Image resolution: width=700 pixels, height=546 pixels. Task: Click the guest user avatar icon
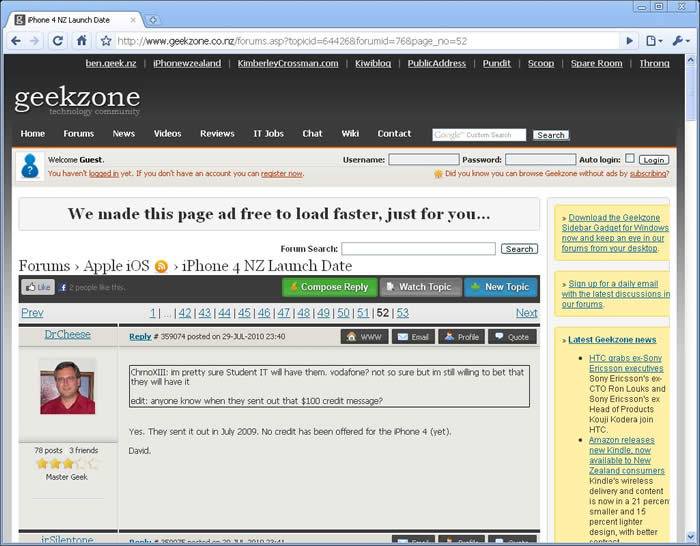(x=30, y=166)
